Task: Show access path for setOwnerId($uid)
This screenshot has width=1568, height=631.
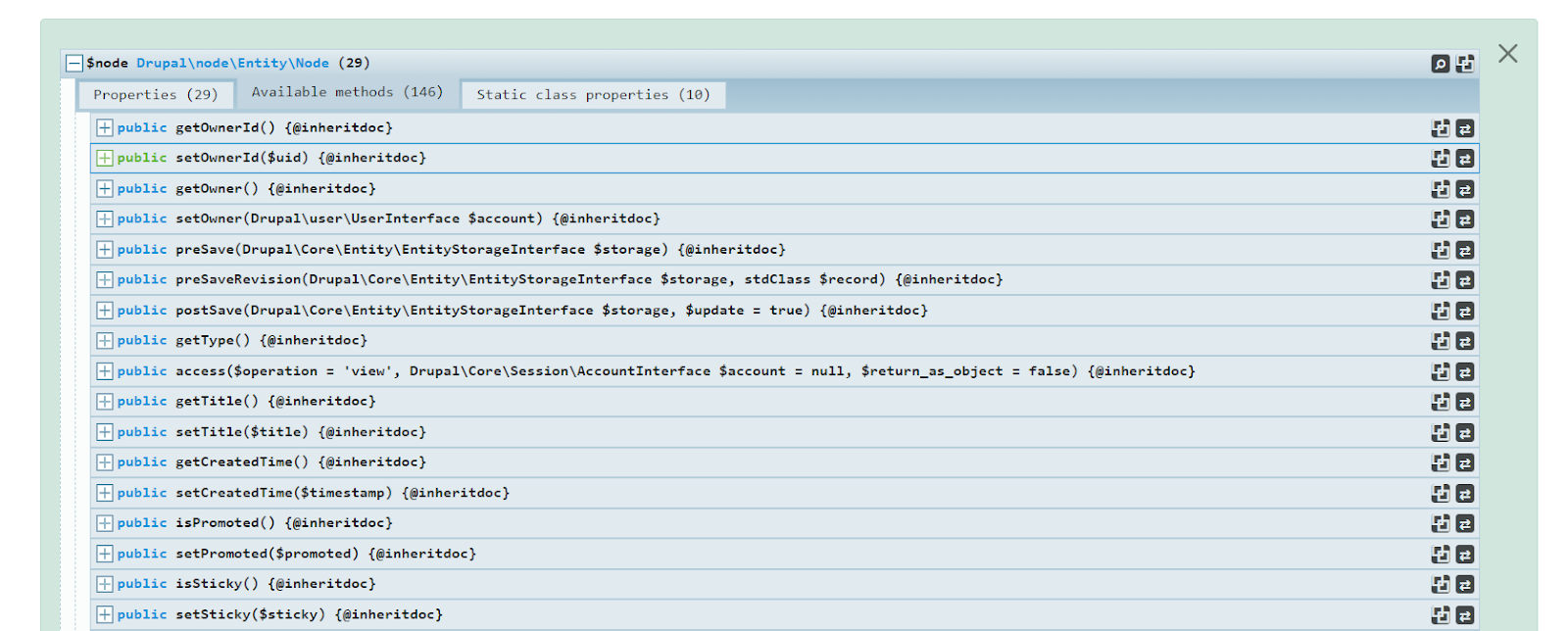Action: coord(1465,159)
